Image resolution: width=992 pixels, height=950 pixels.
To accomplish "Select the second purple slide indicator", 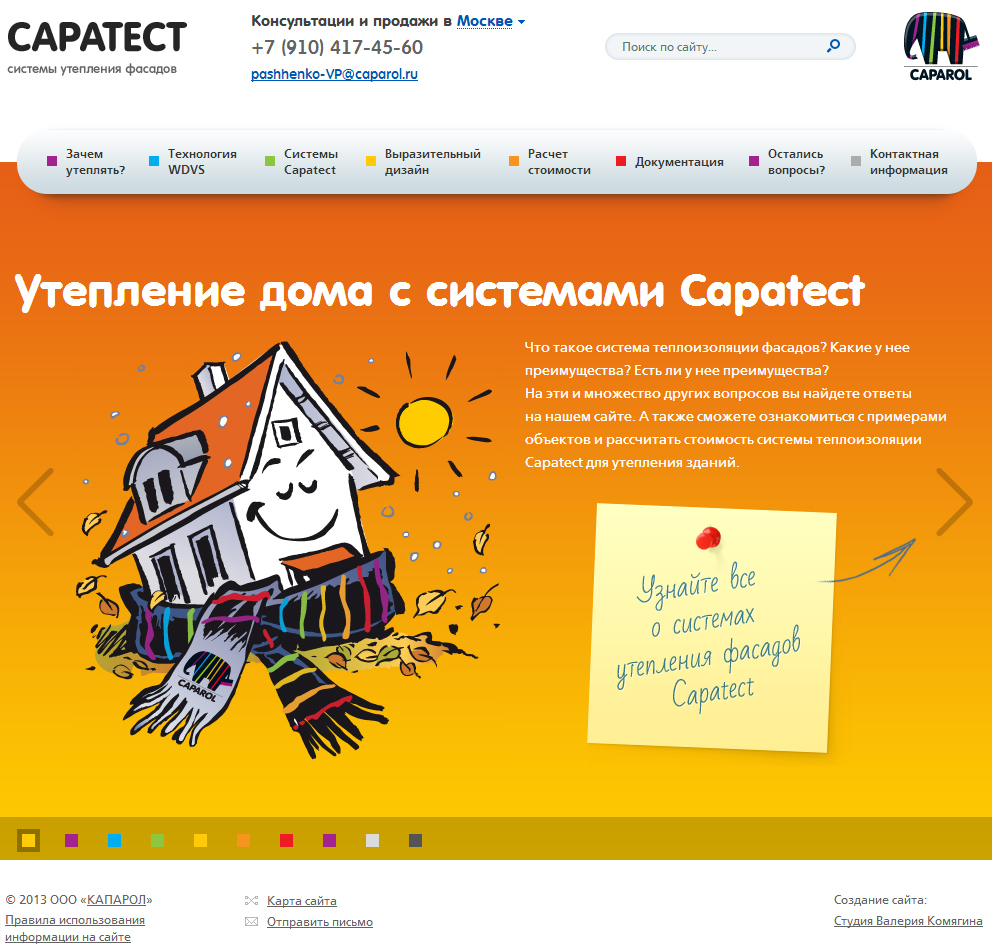I will pos(330,840).
